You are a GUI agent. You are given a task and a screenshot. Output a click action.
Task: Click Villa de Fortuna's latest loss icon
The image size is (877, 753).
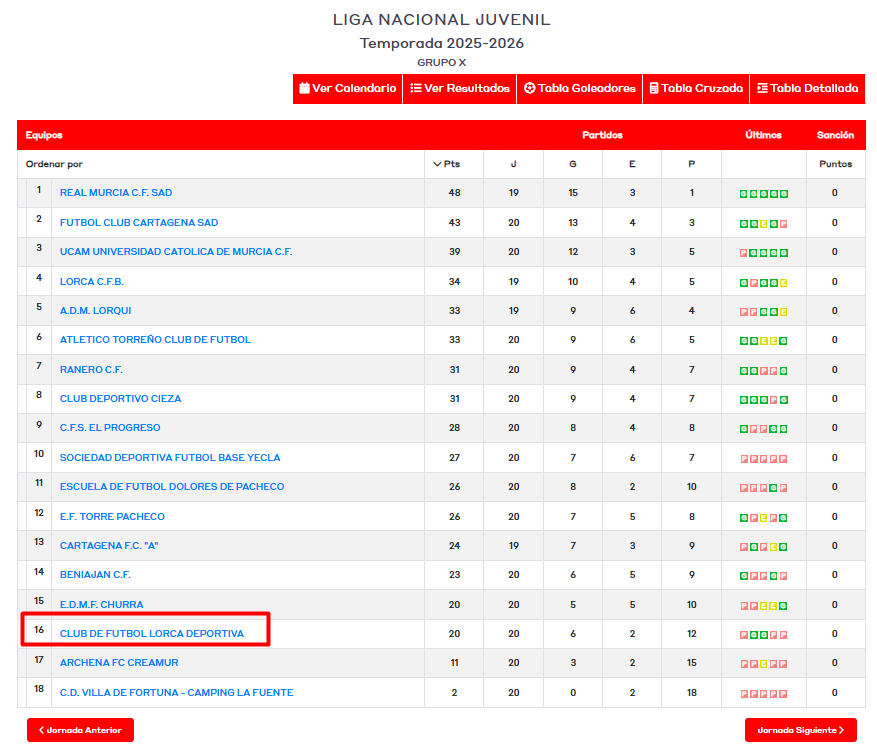(784, 694)
